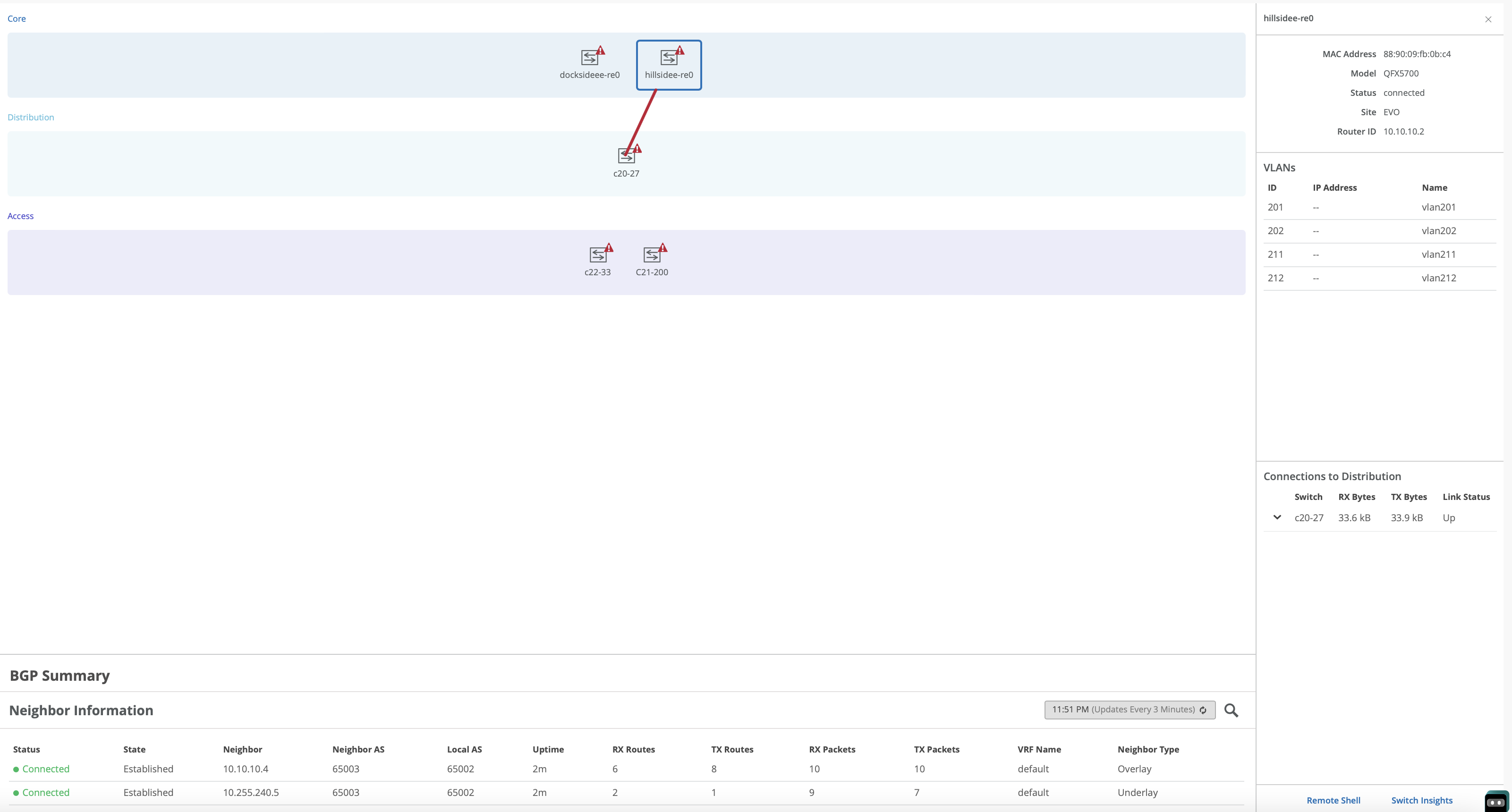Select the docksideee-re0 core switch icon

pyautogui.click(x=589, y=58)
